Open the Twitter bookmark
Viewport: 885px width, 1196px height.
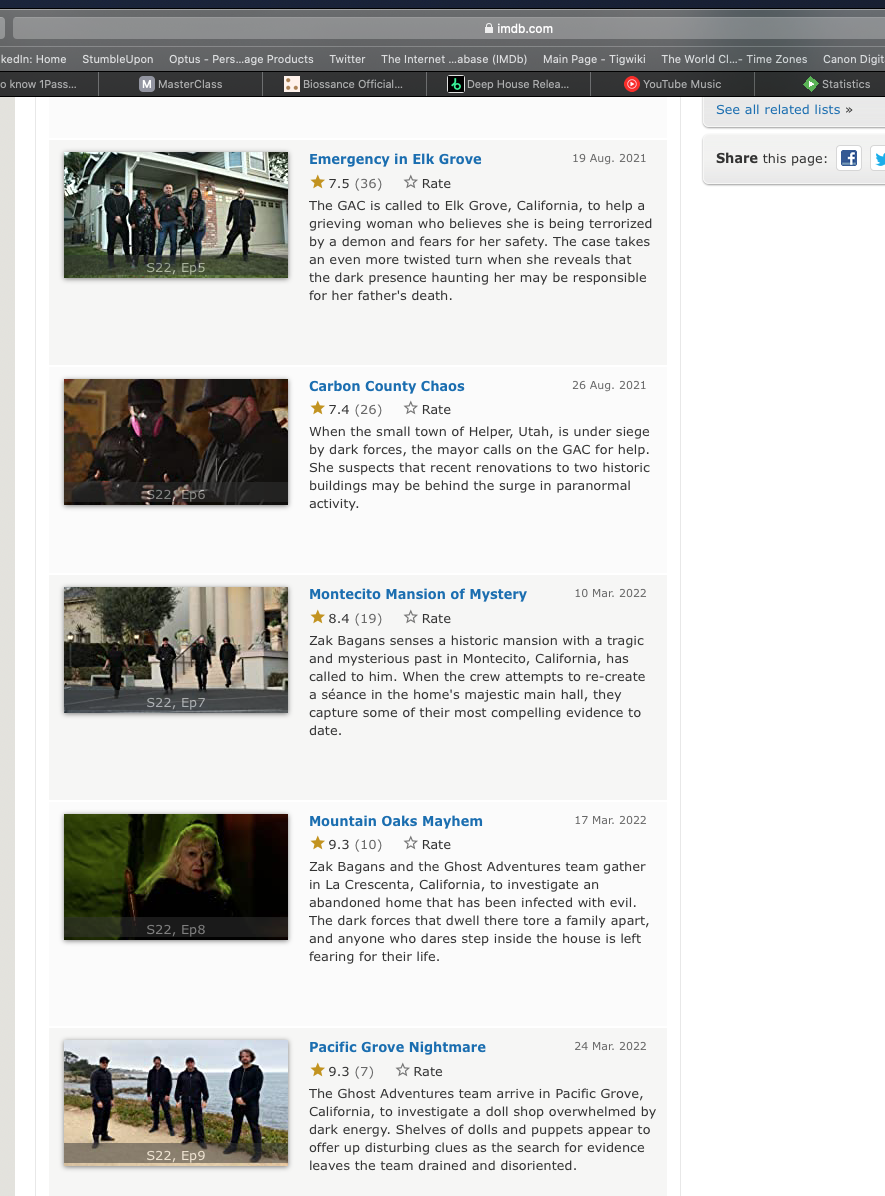point(347,59)
